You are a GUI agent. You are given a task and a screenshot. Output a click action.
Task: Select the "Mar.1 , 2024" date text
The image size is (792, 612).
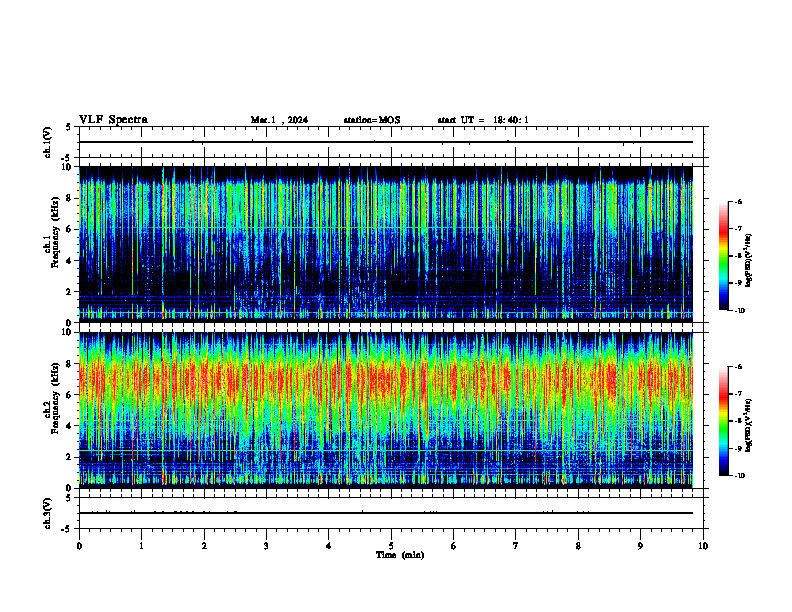coord(279,120)
